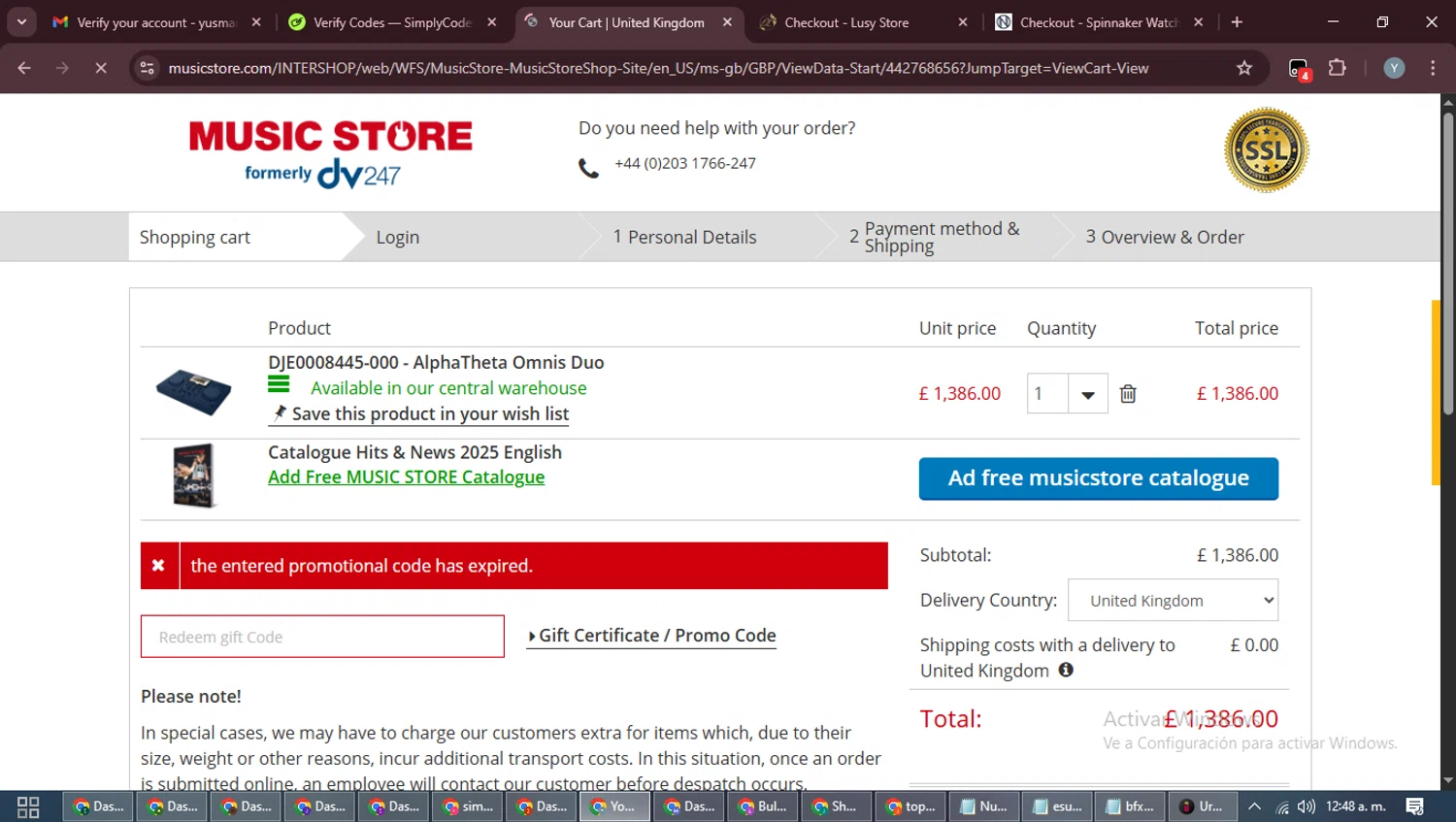Go to Personal Details step
This screenshot has height=822, width=1456.
[x=684, y=238]
